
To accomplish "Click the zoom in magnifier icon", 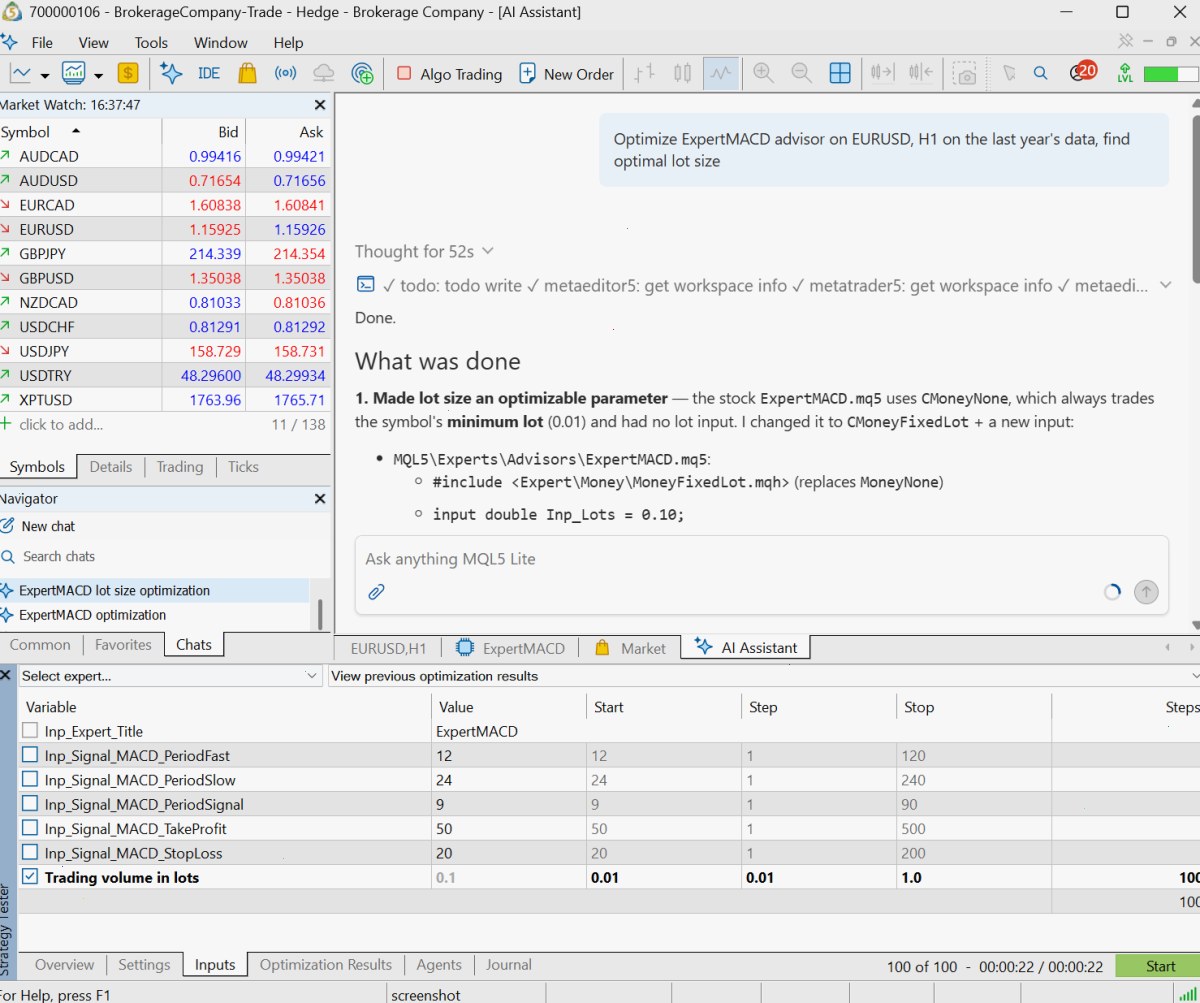I will (x=763, y=73).
